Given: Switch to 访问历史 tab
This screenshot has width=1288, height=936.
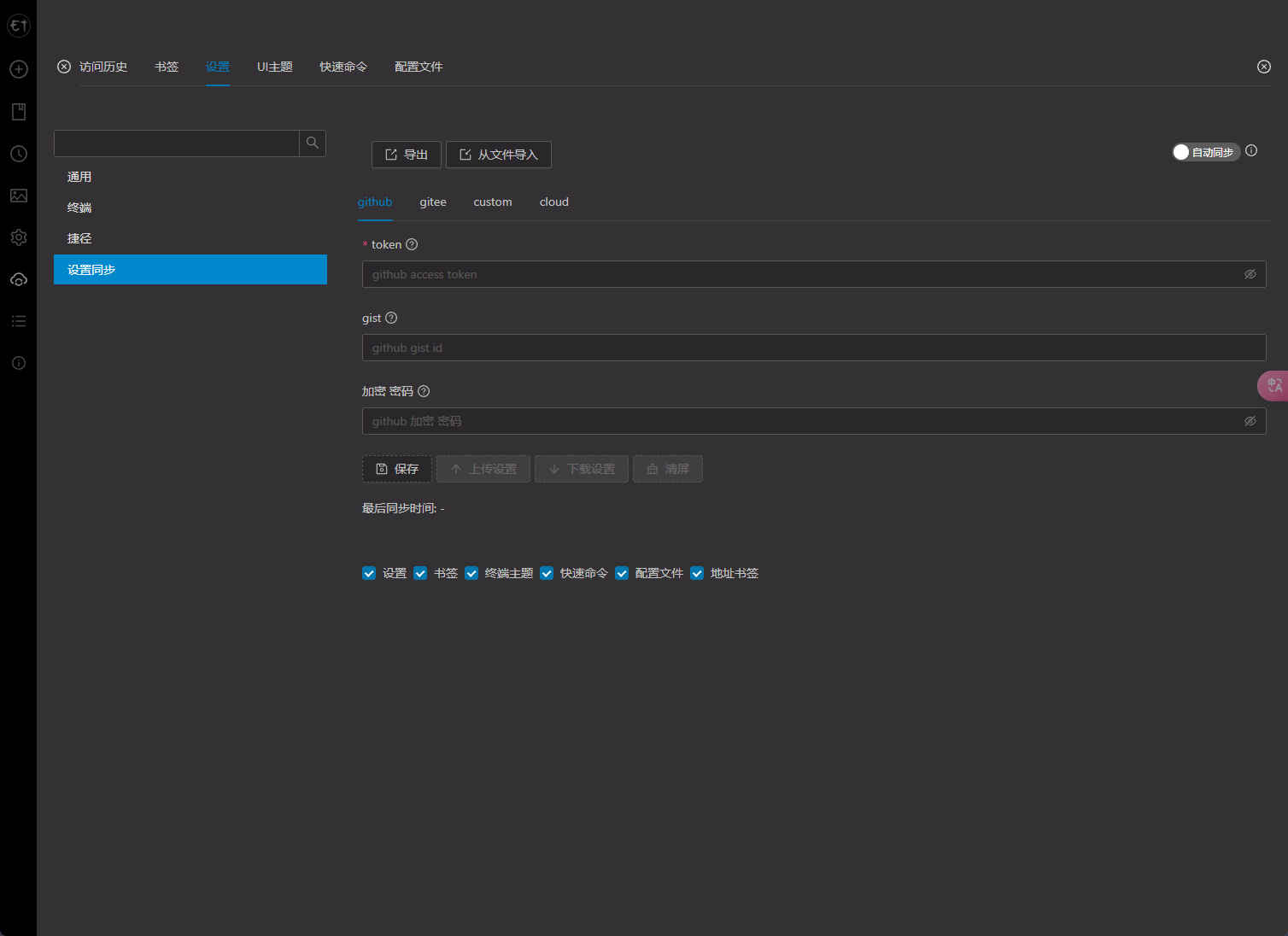Looking at the screenshot, I should (x=103, y=67).
